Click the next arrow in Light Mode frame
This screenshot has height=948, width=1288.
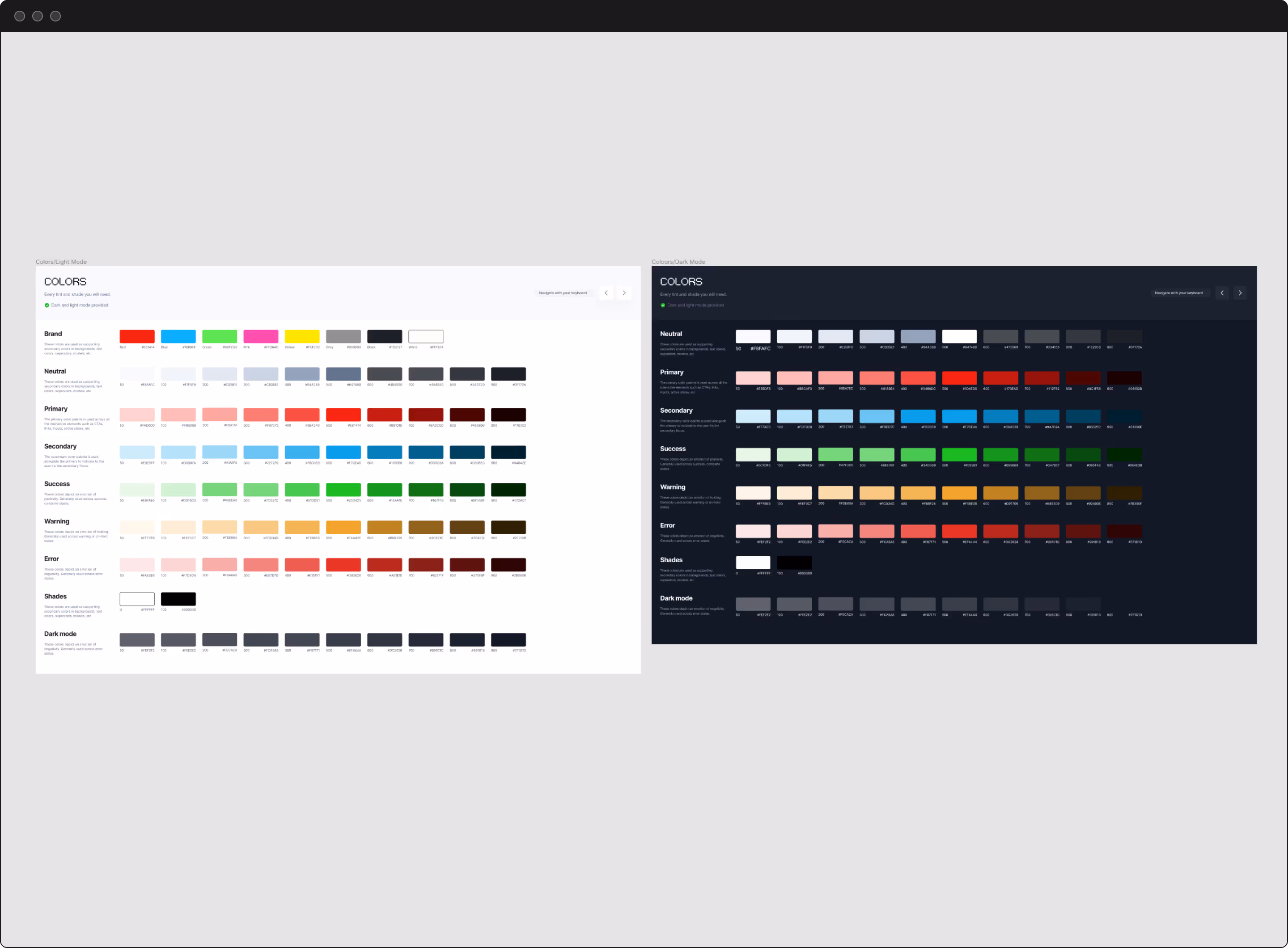click(x=624, y=293)
